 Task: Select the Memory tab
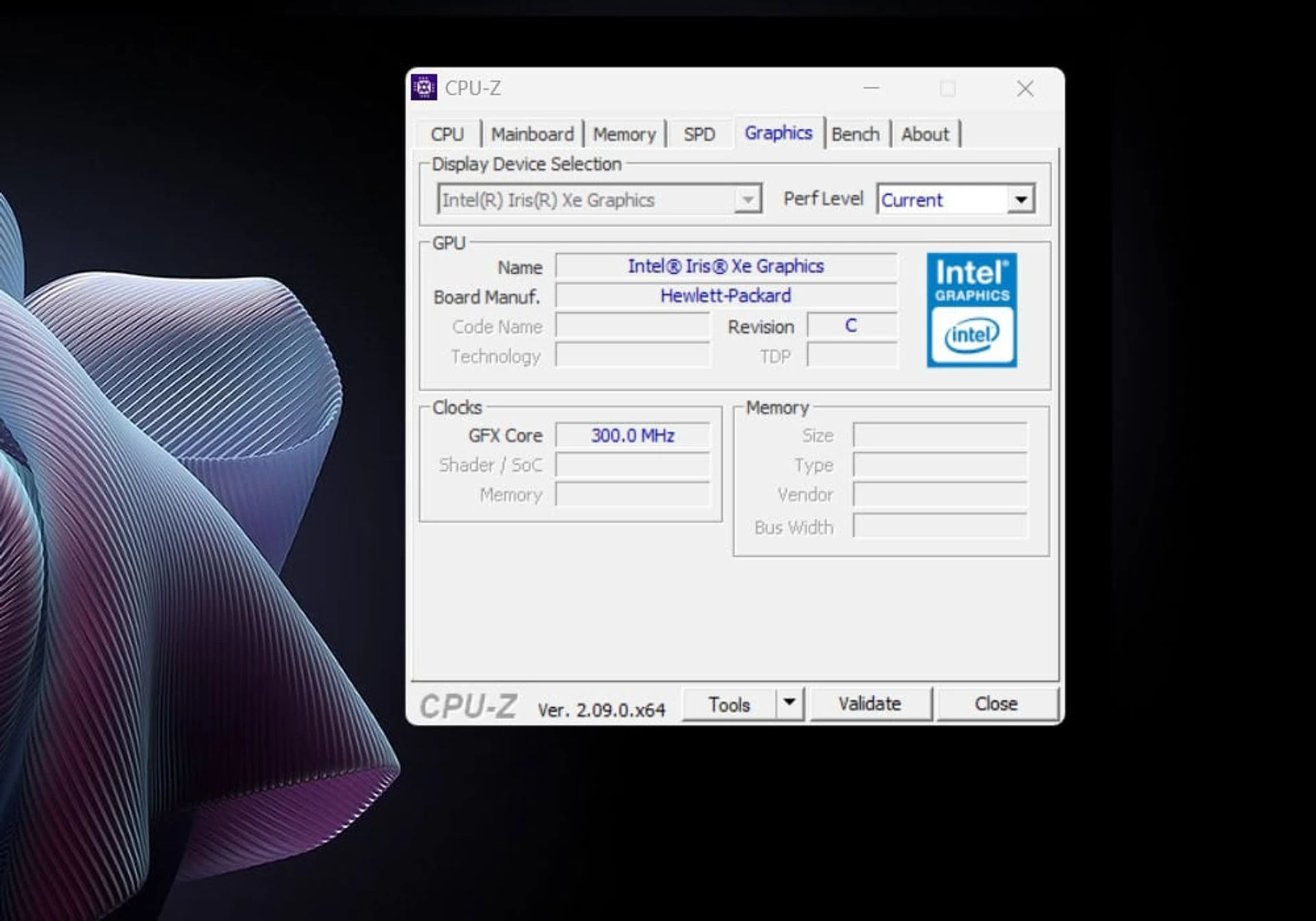tap(624, 134)
